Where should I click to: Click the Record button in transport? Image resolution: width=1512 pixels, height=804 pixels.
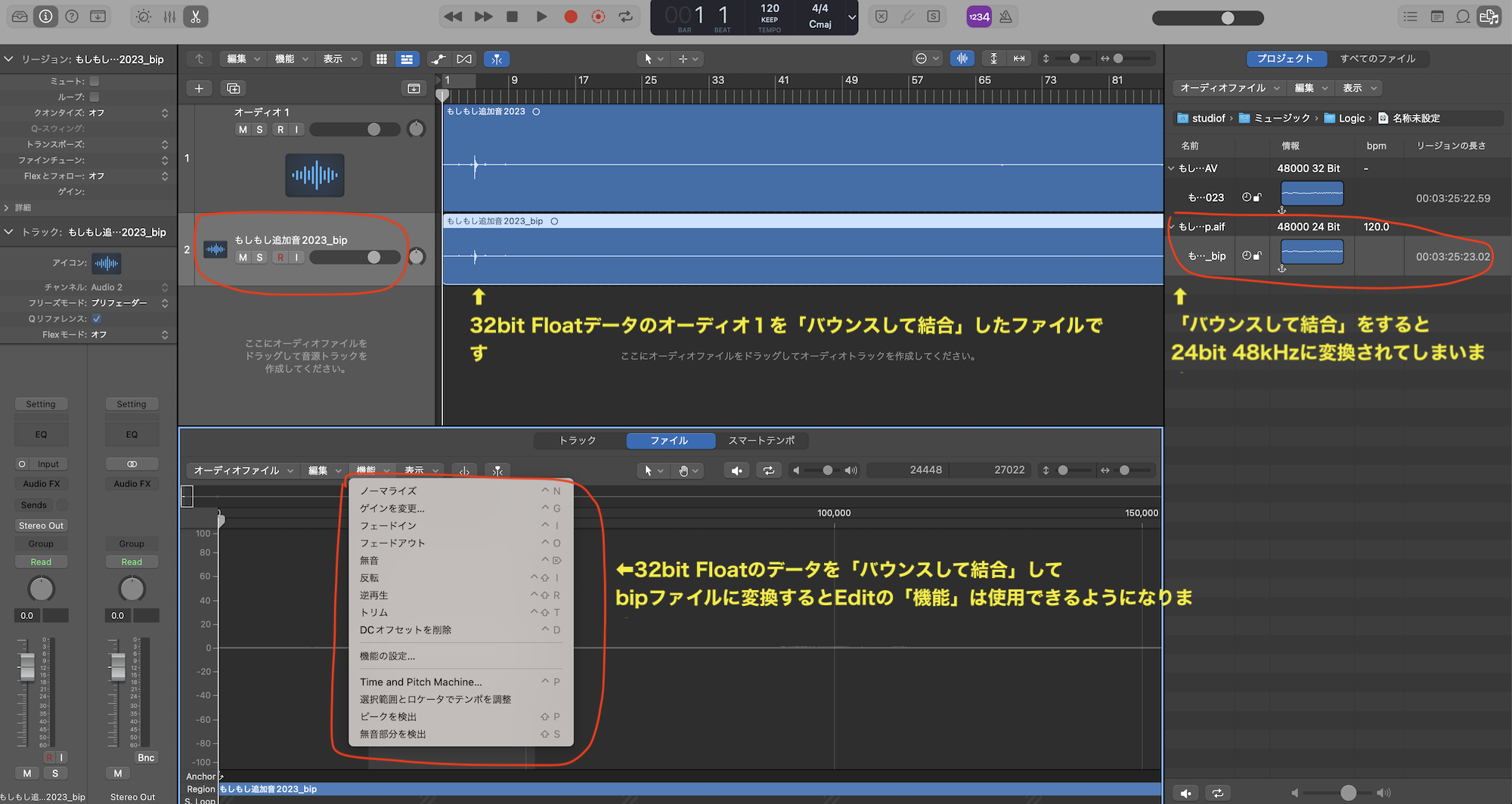571,17
